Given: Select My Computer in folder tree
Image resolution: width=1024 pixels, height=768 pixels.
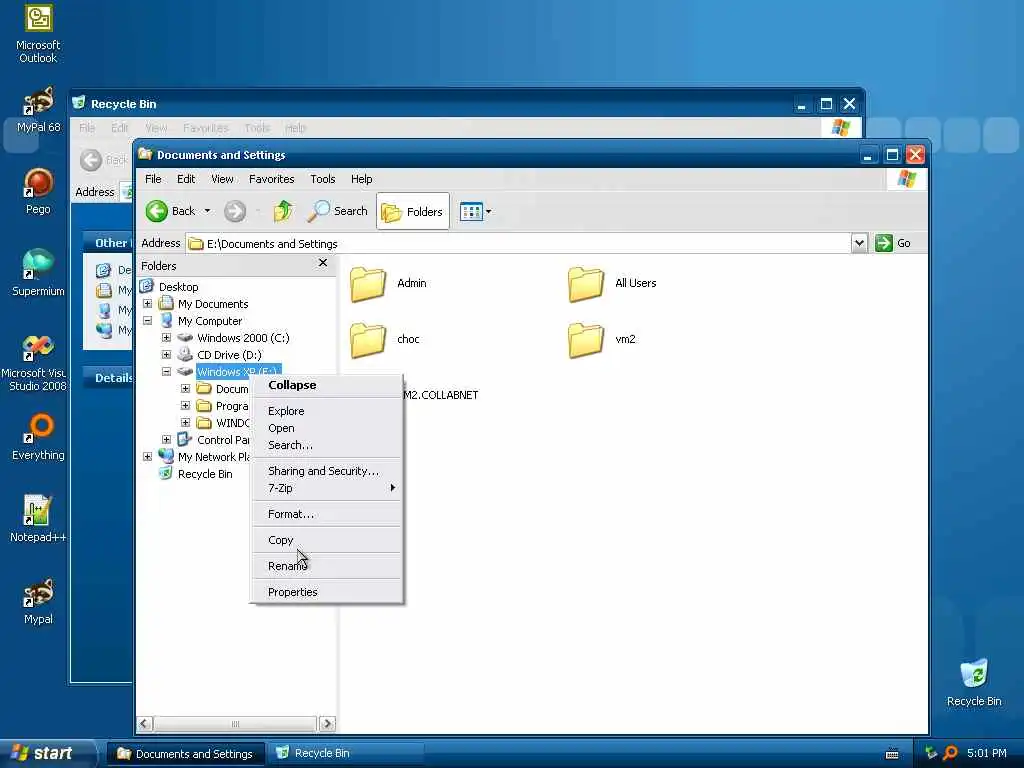Looking at the screenshot, I should click(210, 321).
